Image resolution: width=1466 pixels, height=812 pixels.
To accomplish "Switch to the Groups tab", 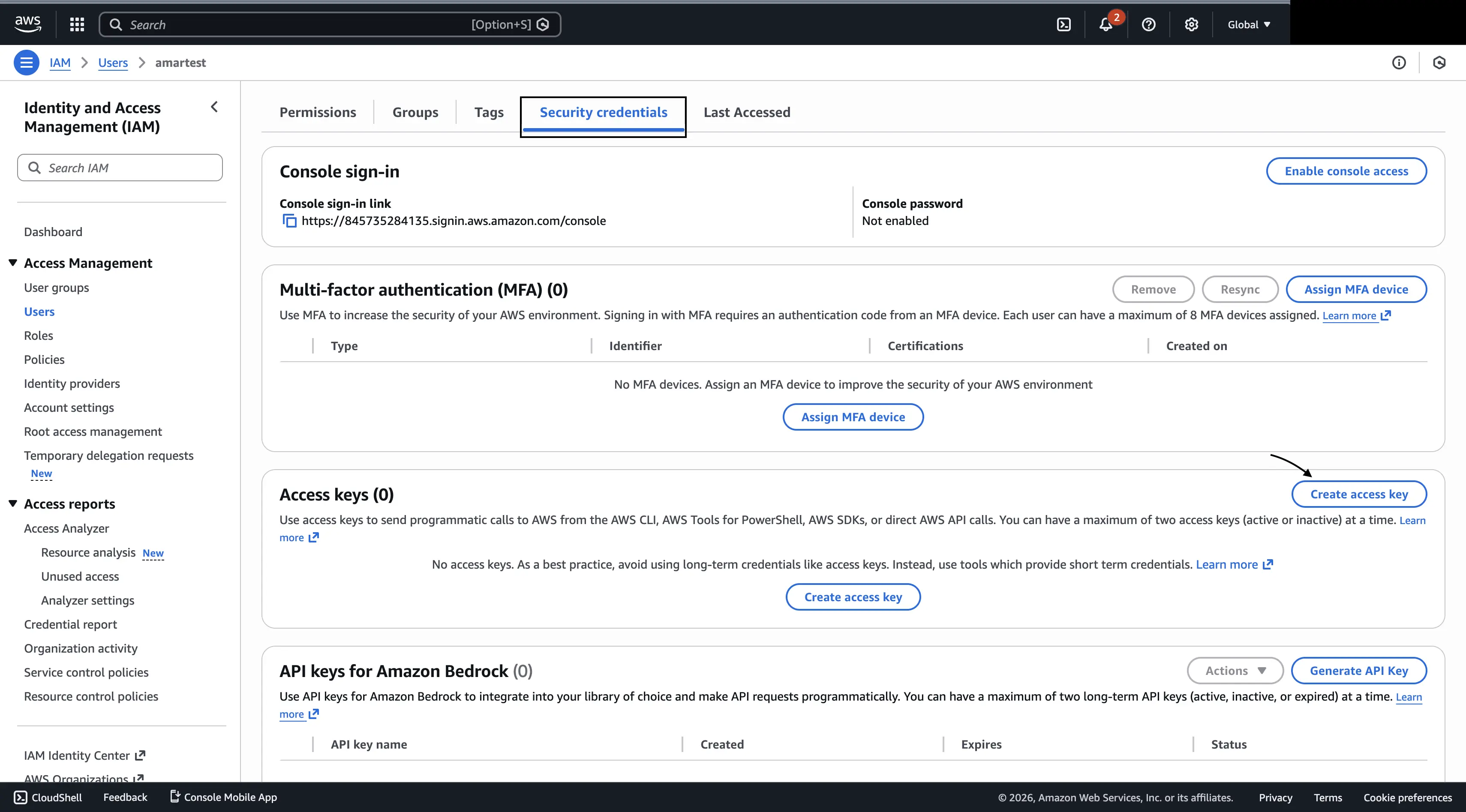I will coord(415,112).
